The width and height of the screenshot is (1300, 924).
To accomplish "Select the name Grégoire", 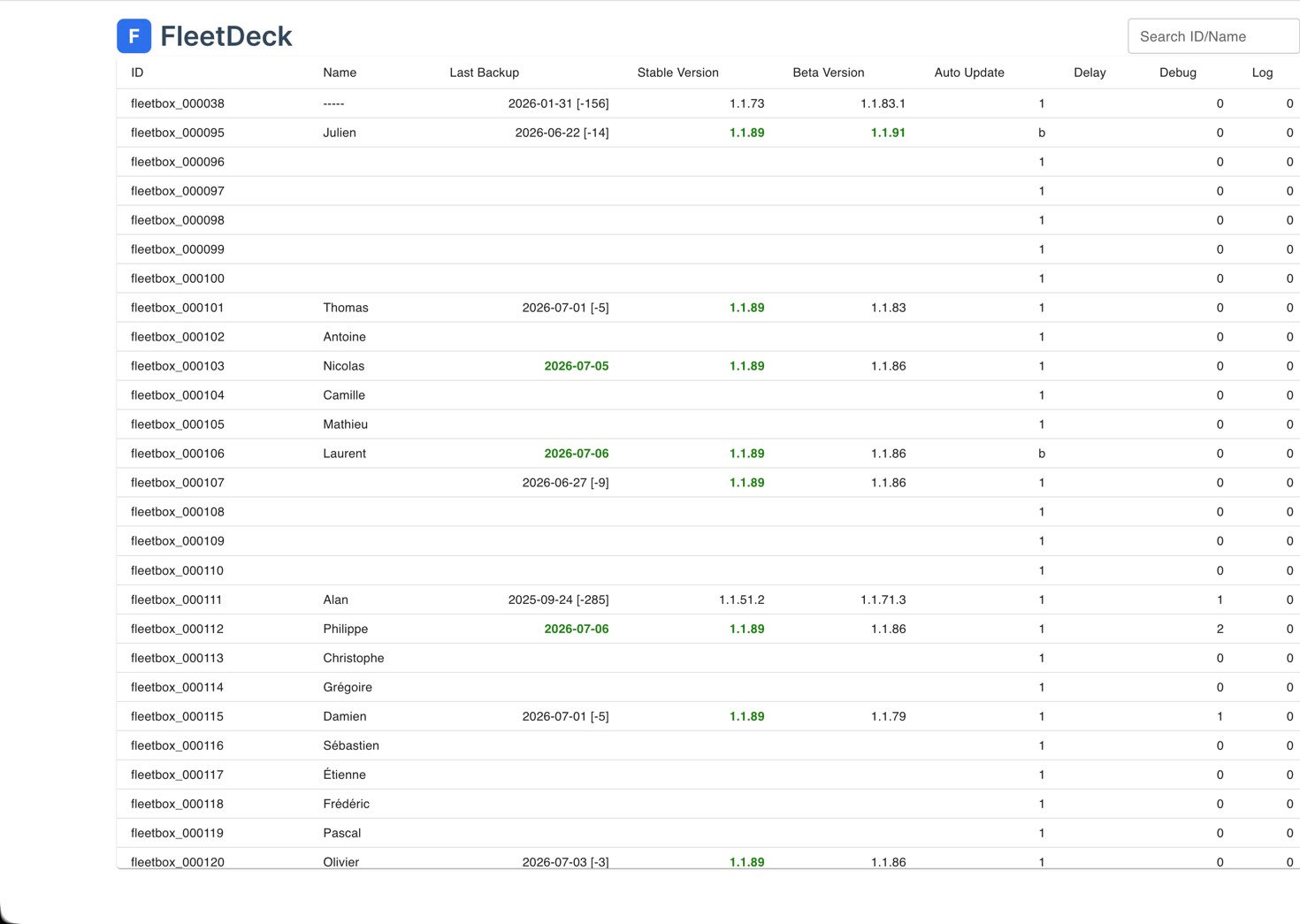I will pyautogui.click(x=348, y=687).
